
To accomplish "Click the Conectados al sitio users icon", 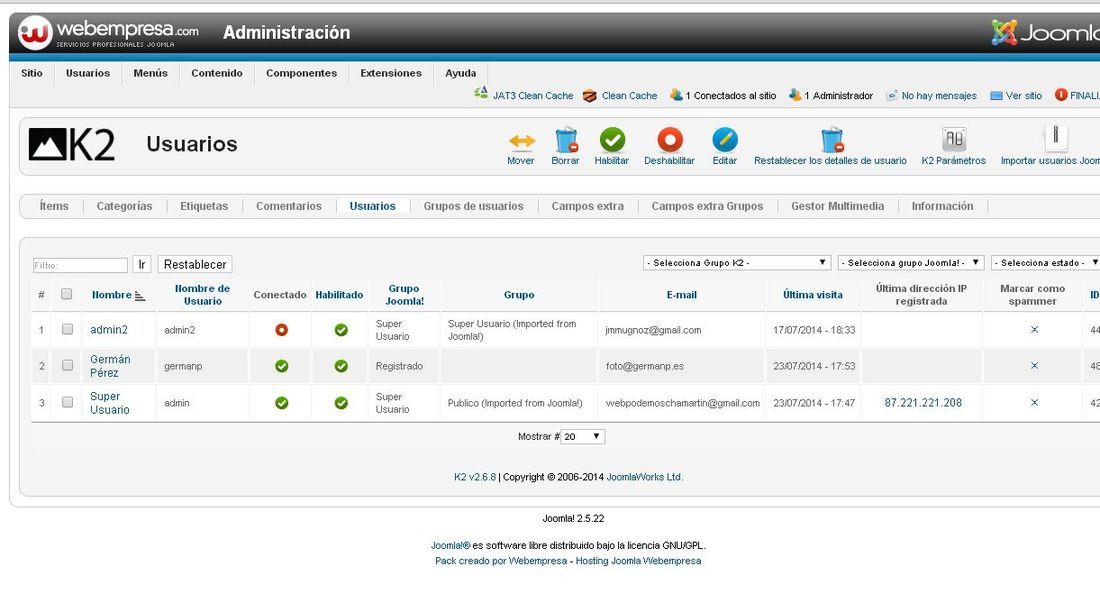I will [676, 95].
